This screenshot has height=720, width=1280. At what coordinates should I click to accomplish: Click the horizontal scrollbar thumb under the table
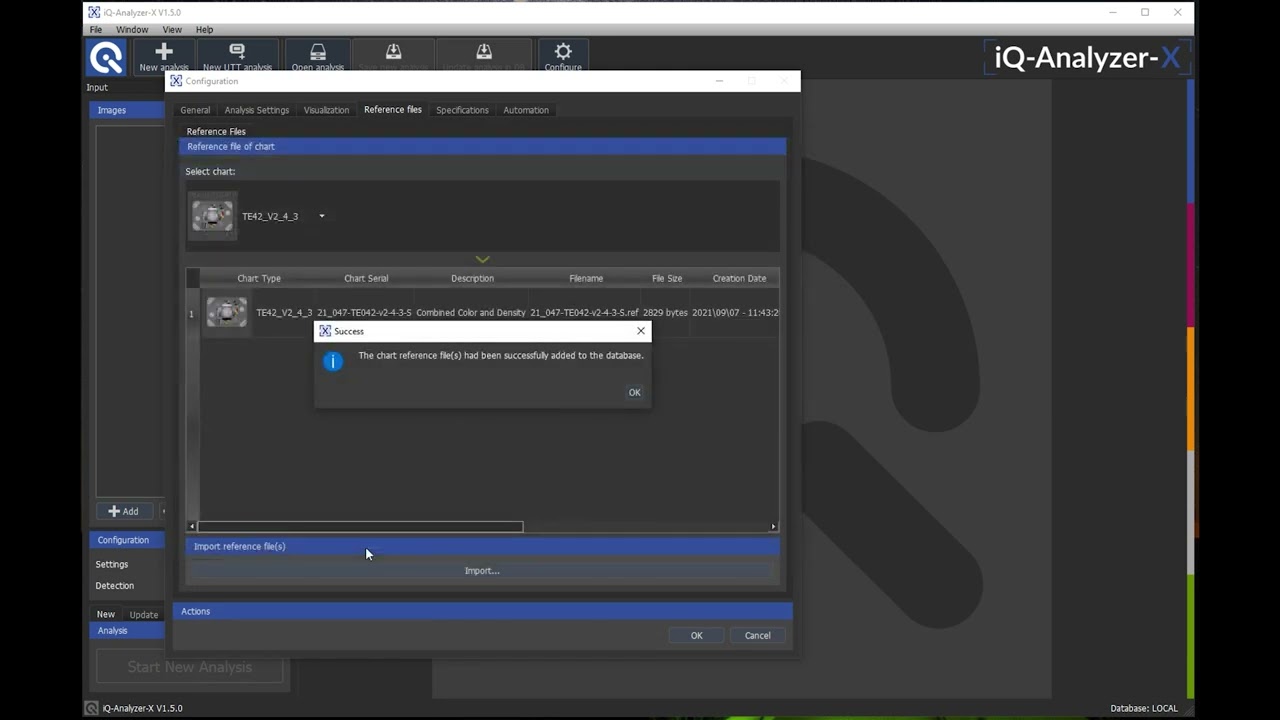click(360, 527)
